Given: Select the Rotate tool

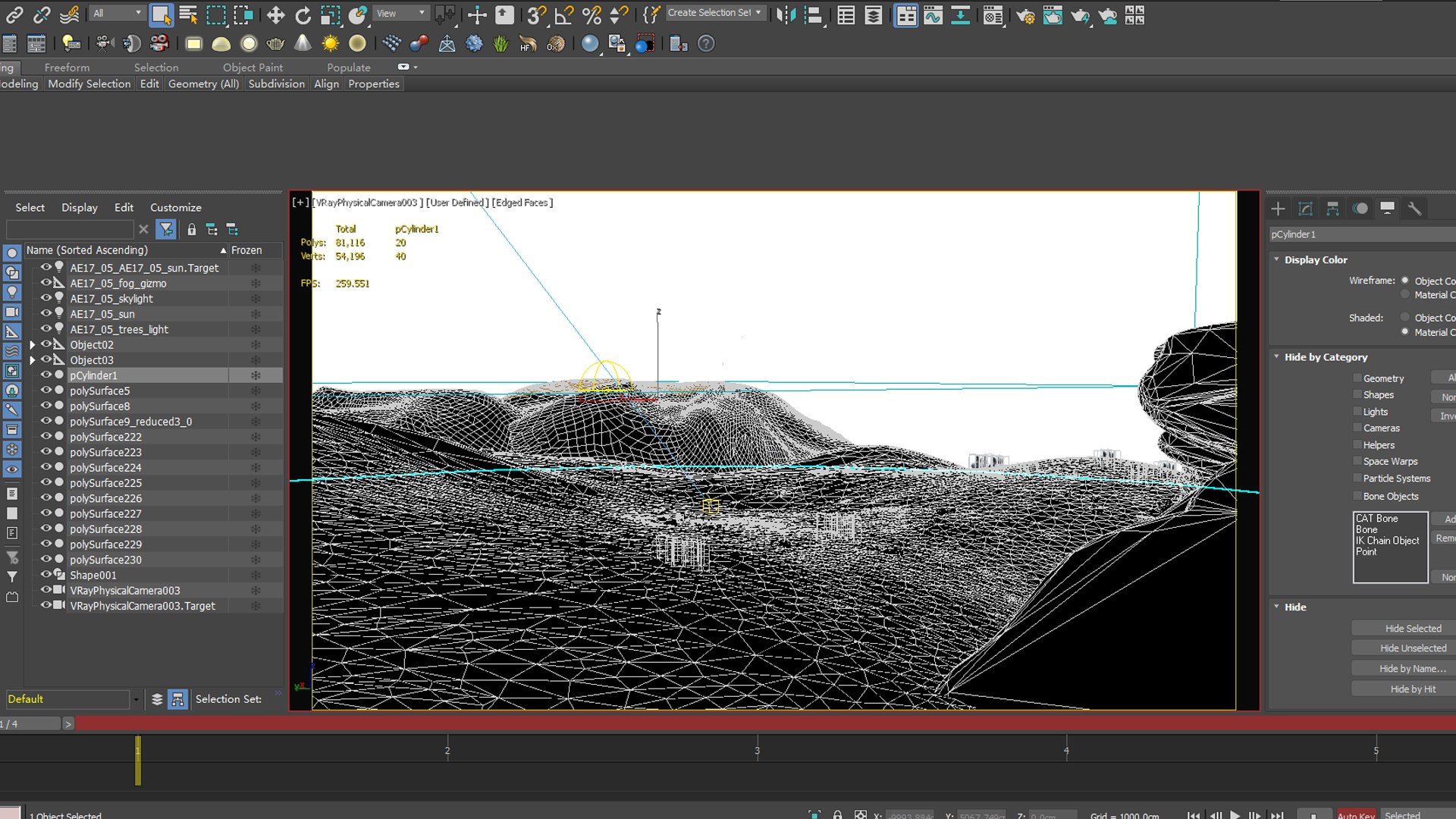Looking at the screenshot, I should pyautogui.click(x=303, y=14).
